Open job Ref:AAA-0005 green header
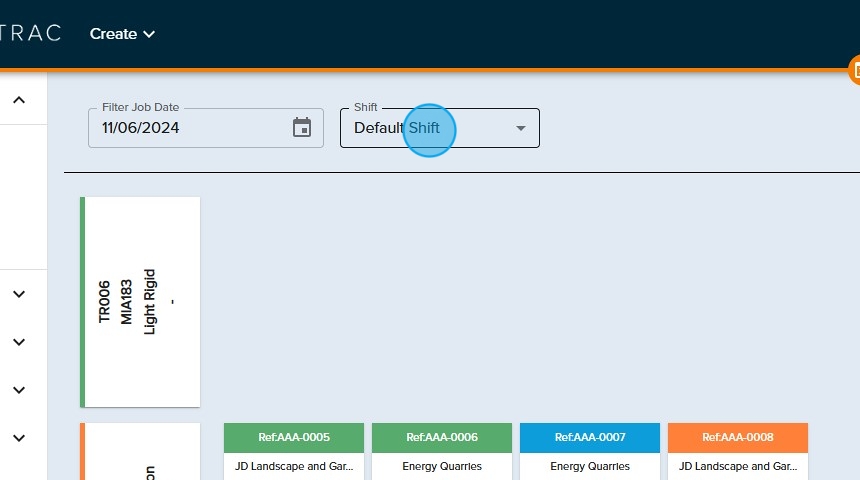 point(294,437)
